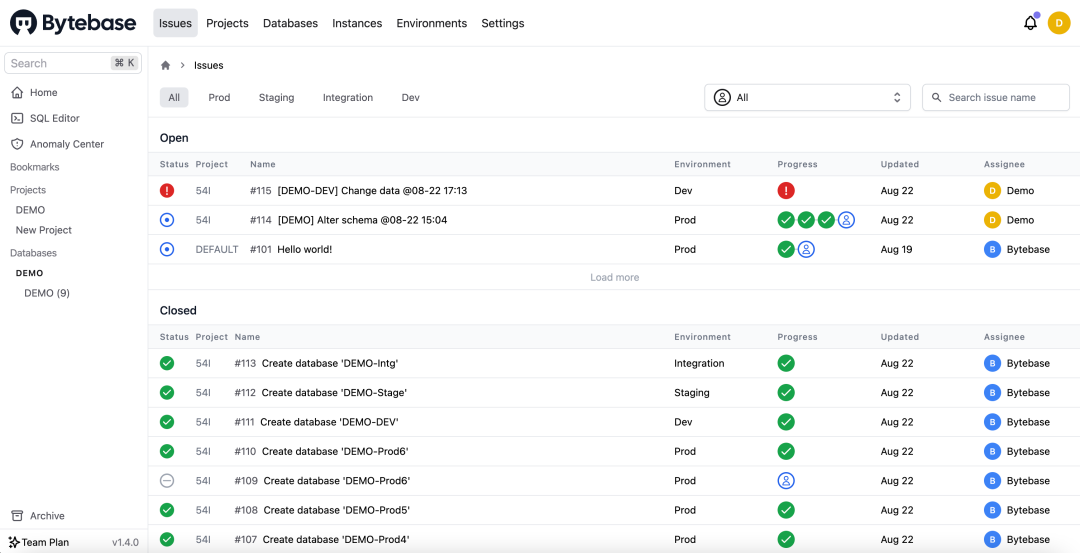Open the Databases menu
The height and width of the screenshot is (553, 1080).
[290, 23]
